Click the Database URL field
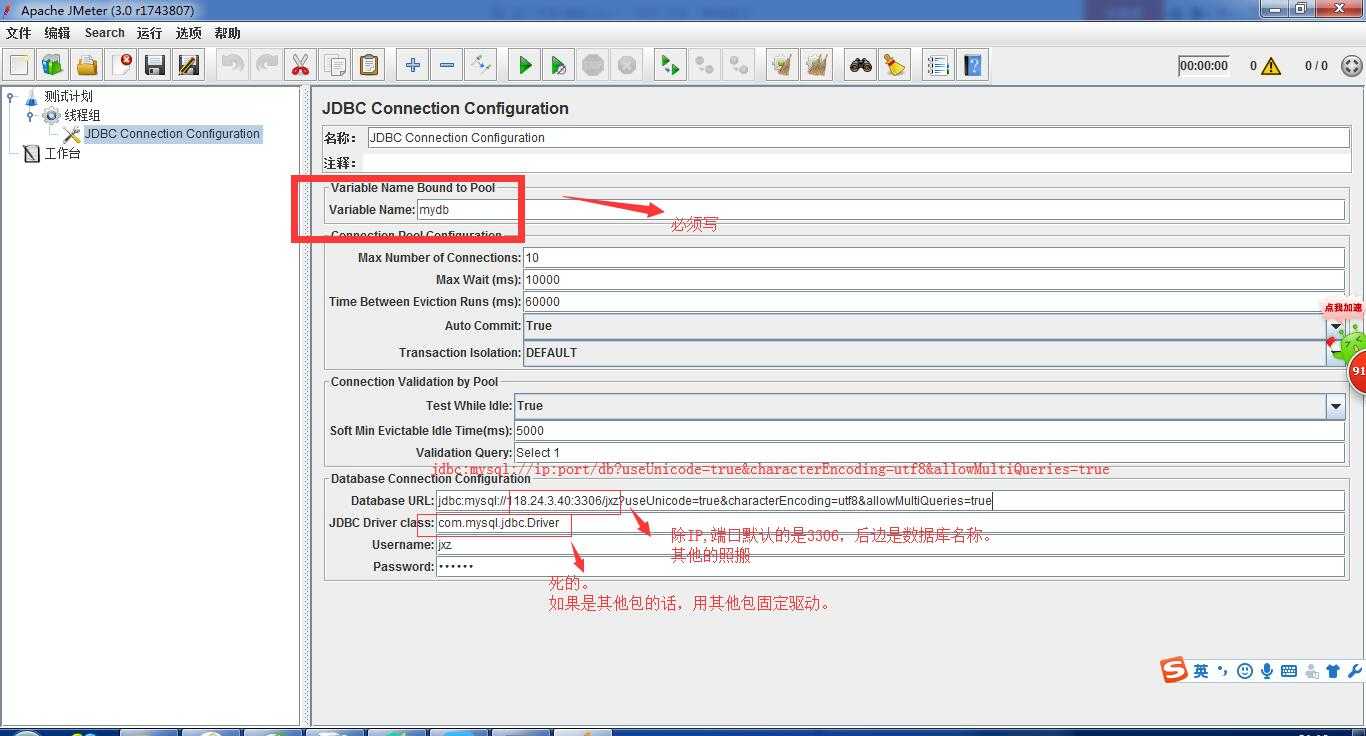1366x736 pixels. (890, 501)
